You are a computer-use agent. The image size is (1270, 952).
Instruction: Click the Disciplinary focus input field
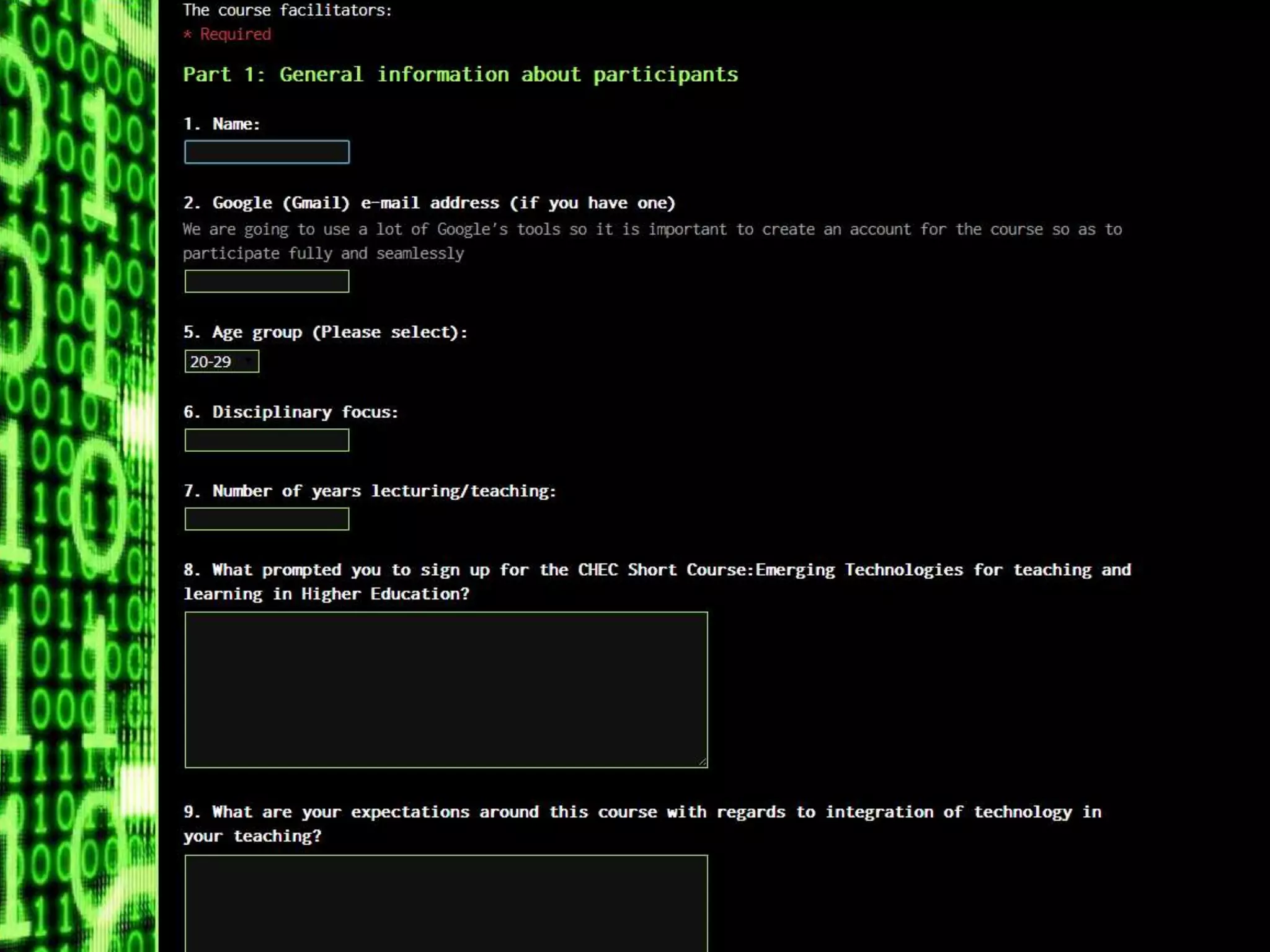click(267, 440)
